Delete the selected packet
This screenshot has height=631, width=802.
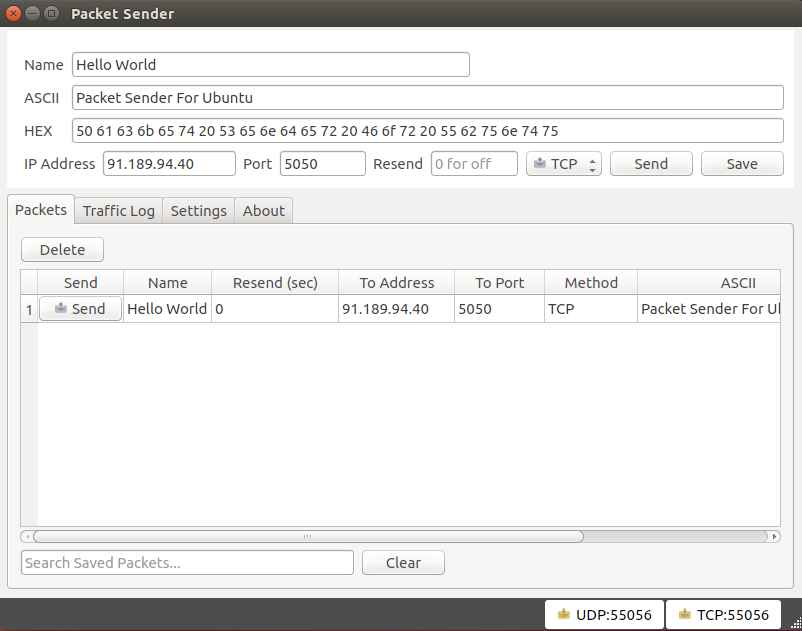[x=62, y=250]
